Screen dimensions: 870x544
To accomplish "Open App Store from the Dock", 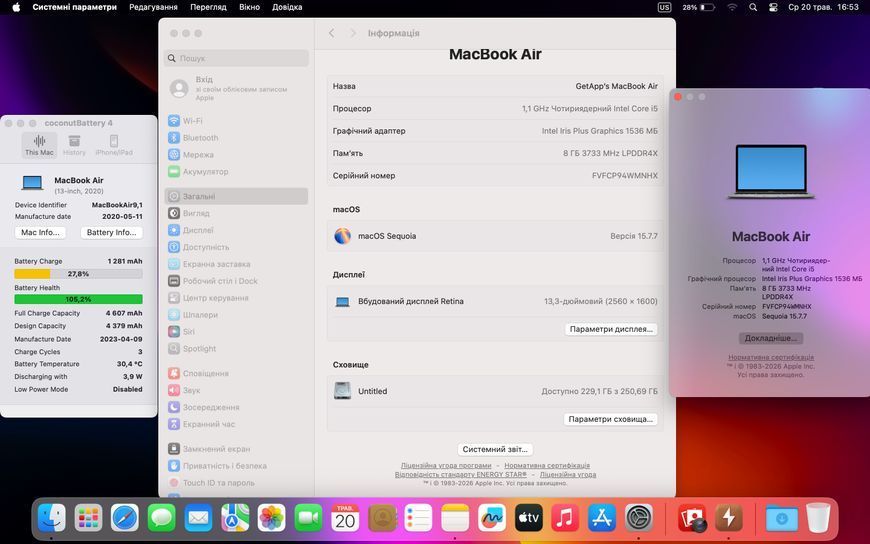I will (x=602, y=517).
